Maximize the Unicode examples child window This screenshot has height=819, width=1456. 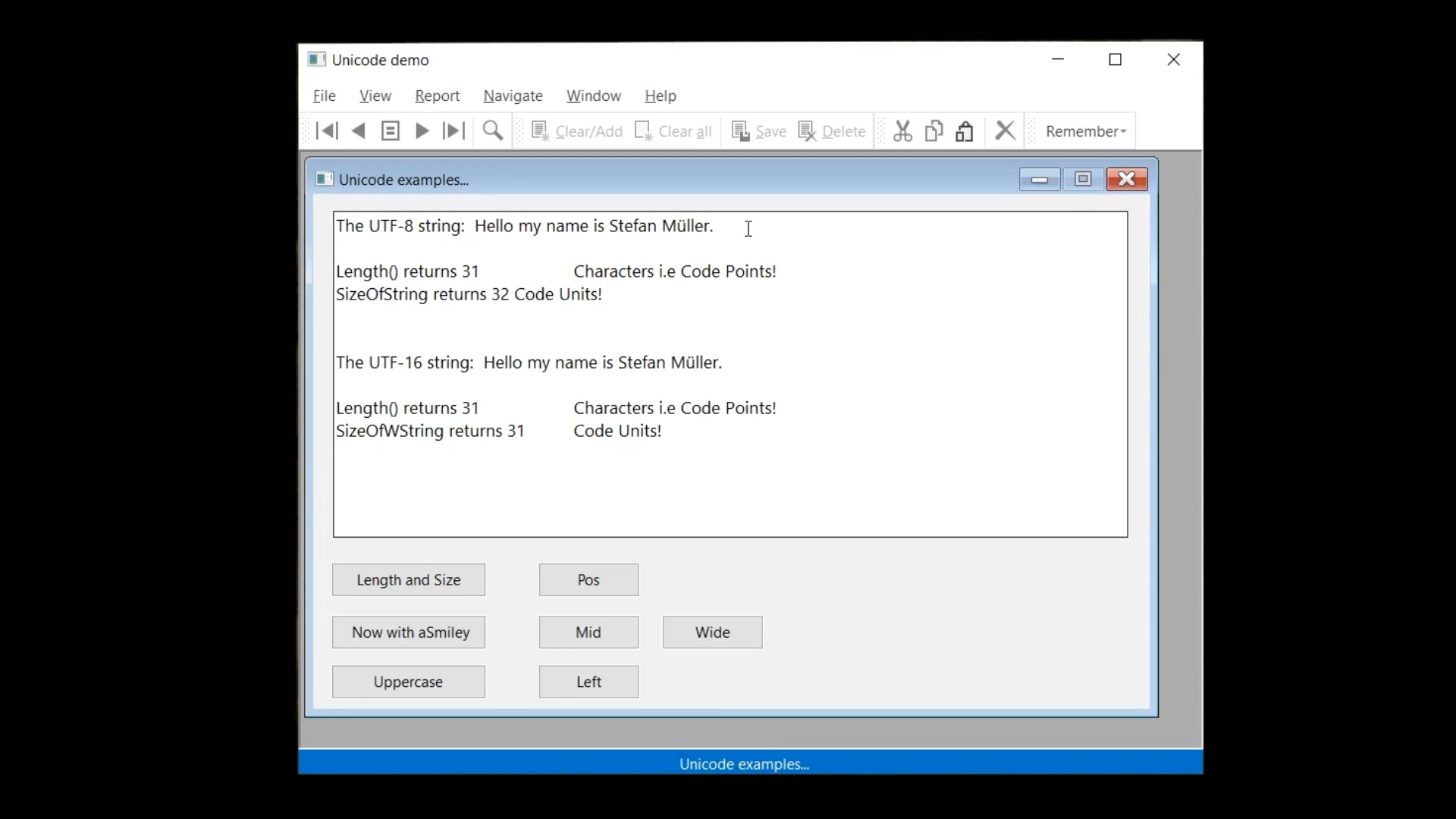[x=1083, y=180]
